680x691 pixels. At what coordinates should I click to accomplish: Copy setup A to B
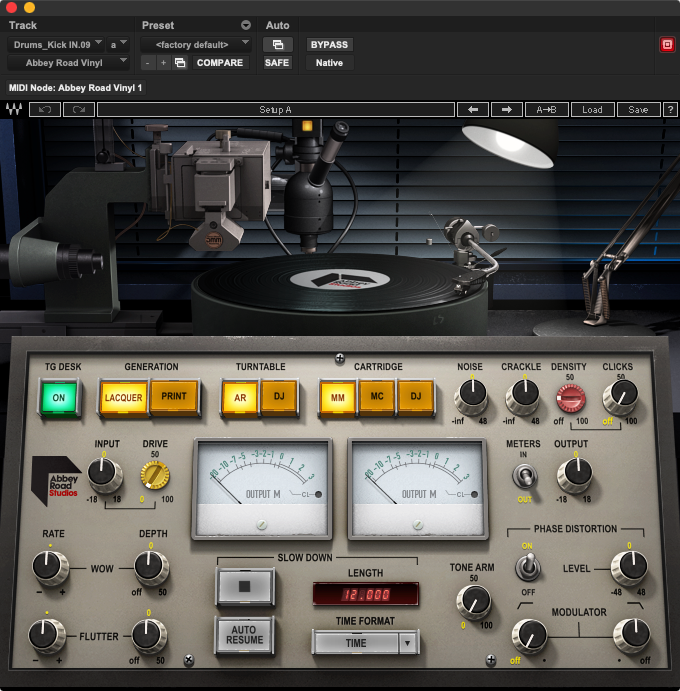click(546, 109)
